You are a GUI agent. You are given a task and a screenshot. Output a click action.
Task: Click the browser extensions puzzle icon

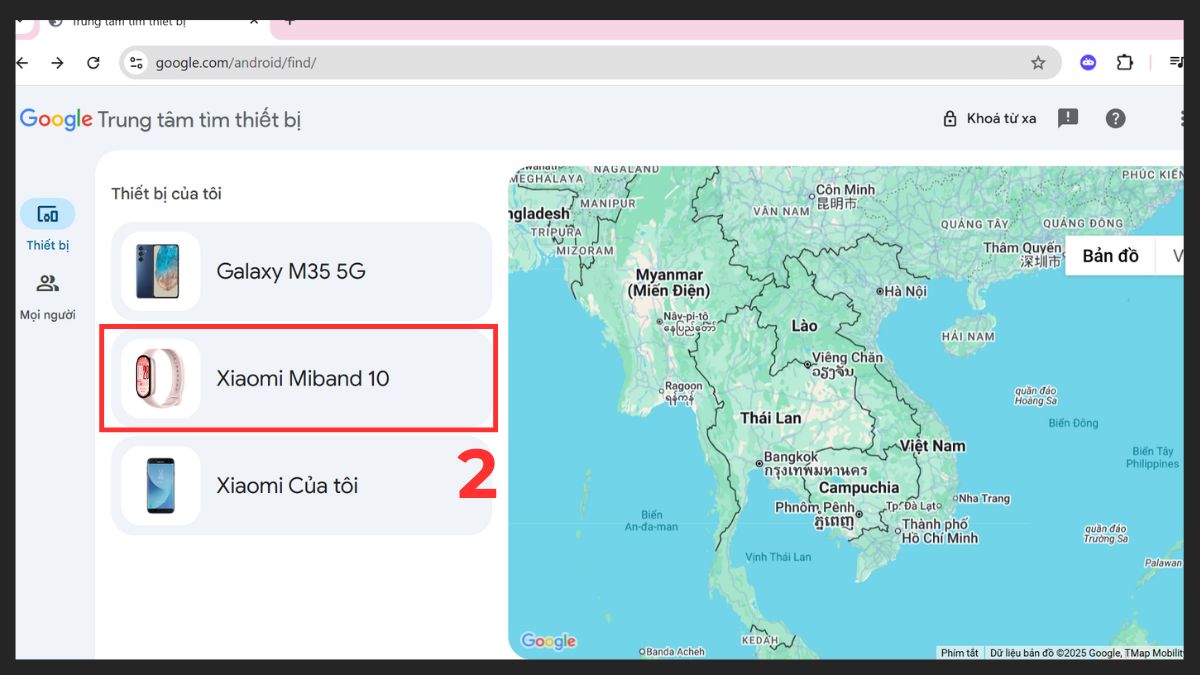[x=1124, y=62]
